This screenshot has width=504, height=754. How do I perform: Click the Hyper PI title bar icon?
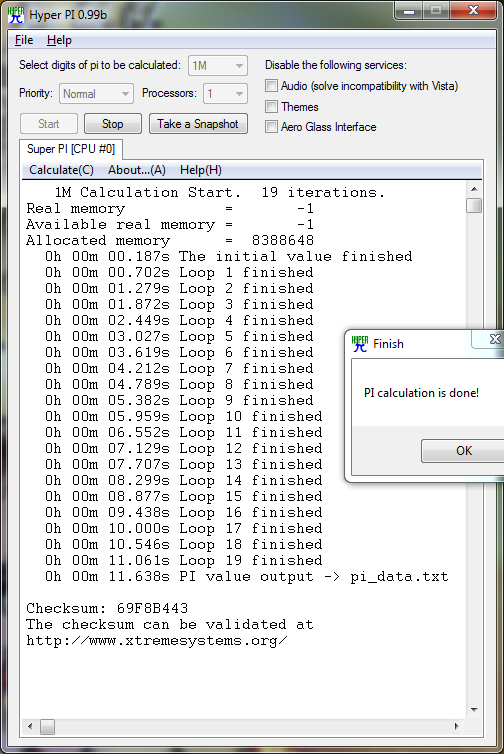[16, 14]
